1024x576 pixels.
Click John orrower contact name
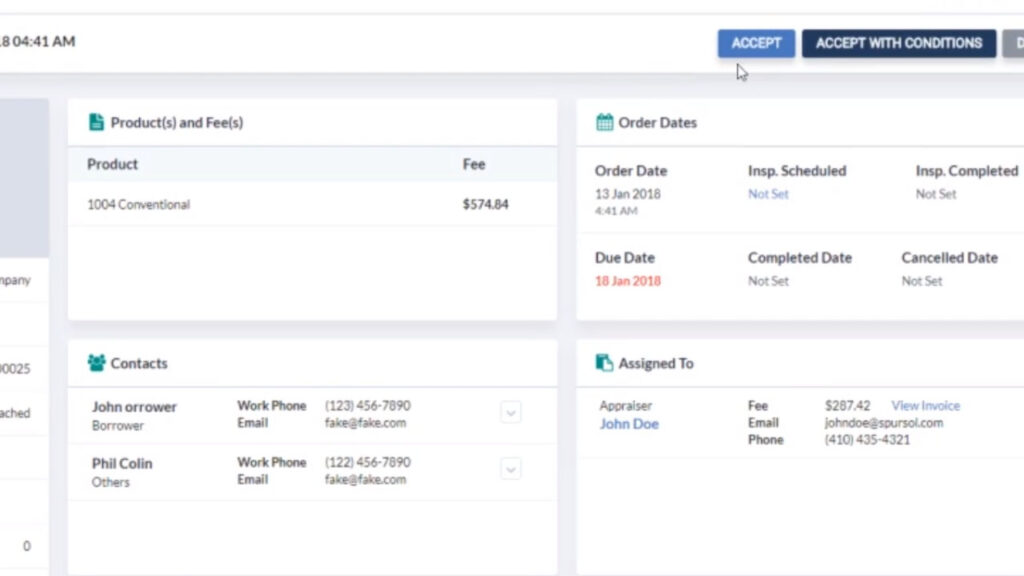[134, 407]
